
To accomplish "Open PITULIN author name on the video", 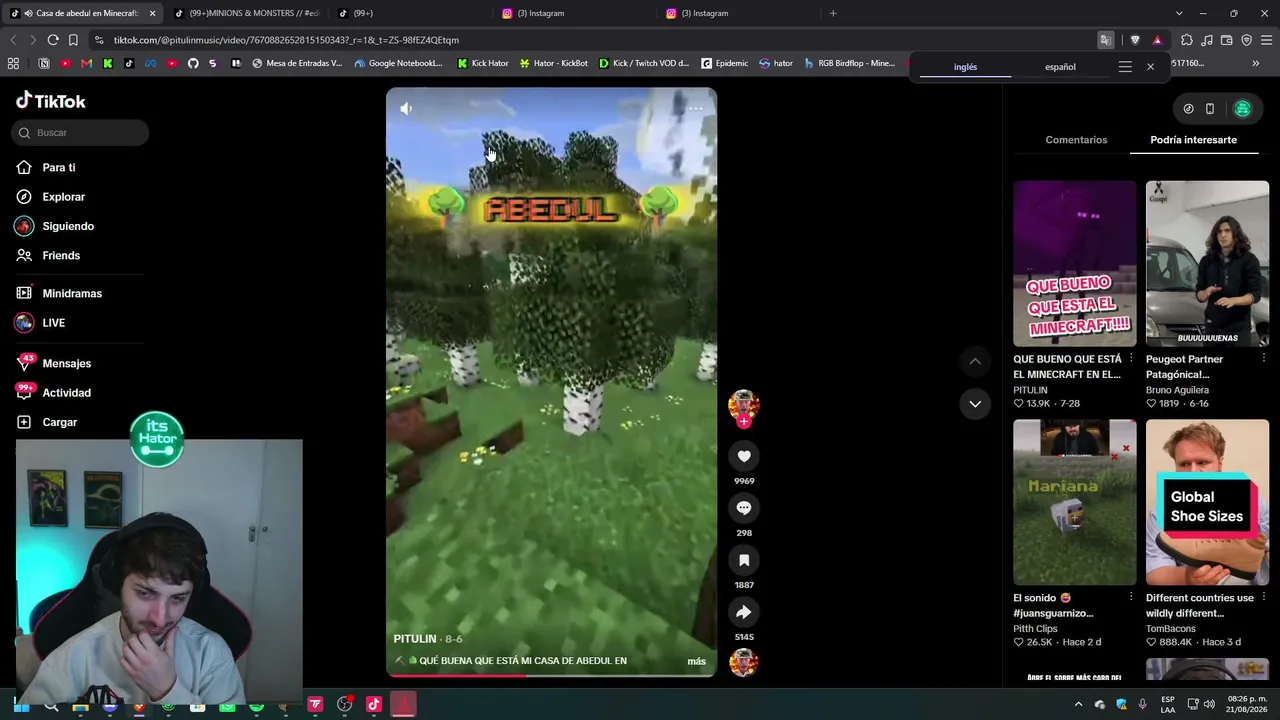I will (x=415, y=639).
